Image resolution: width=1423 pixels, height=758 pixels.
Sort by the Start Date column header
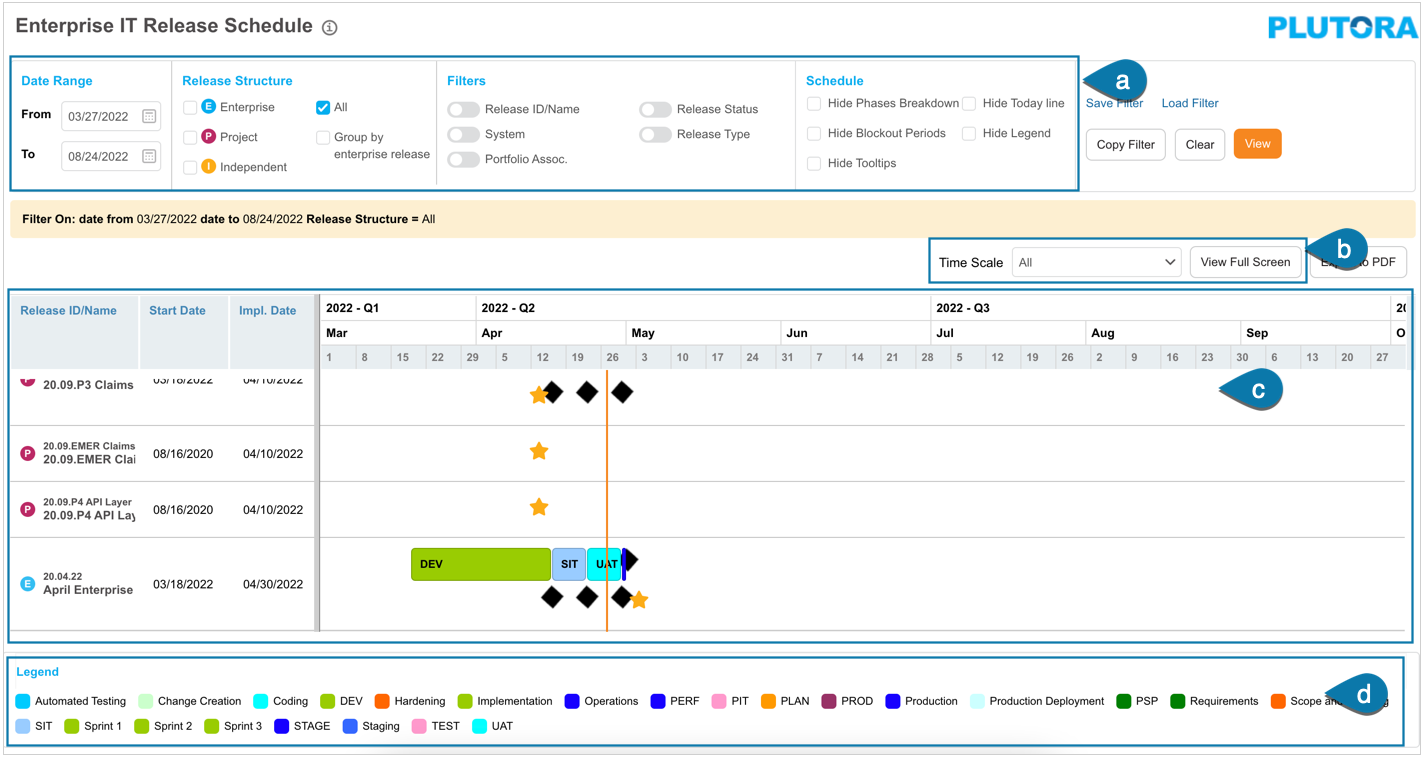(x=177, y=311)
